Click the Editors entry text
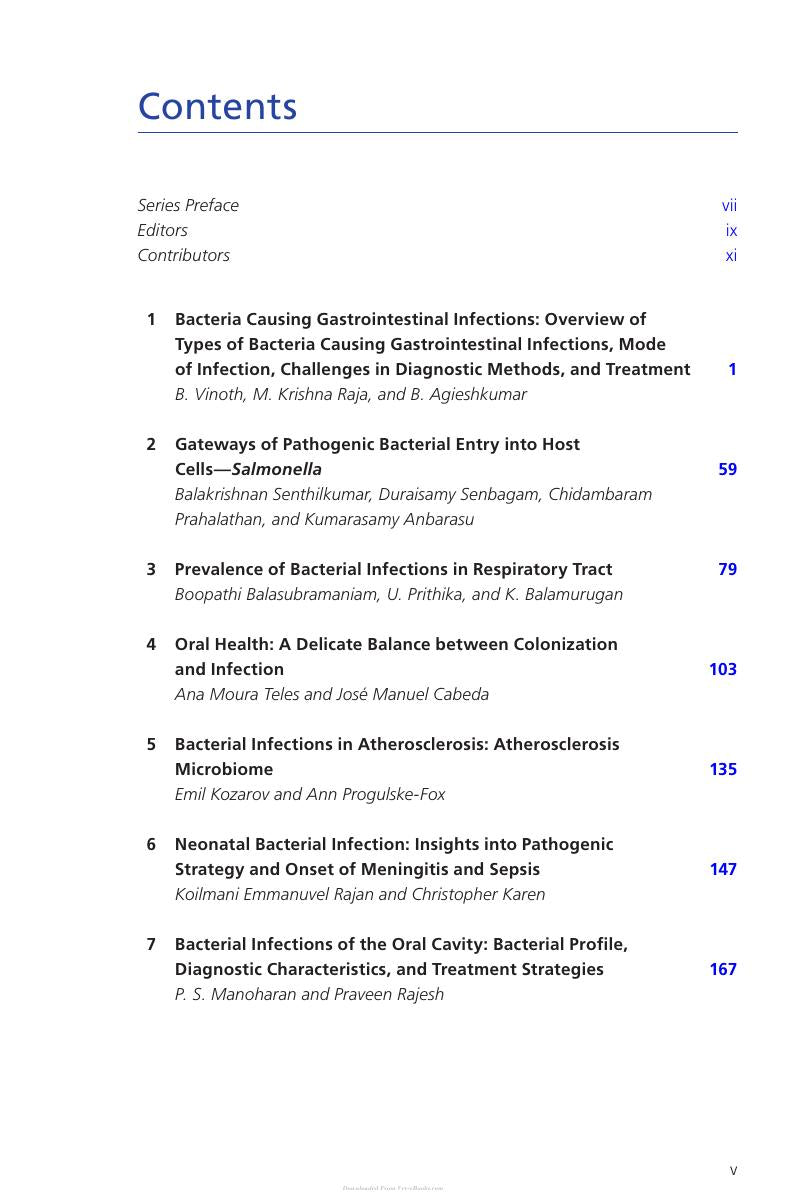 click(162, 230)
